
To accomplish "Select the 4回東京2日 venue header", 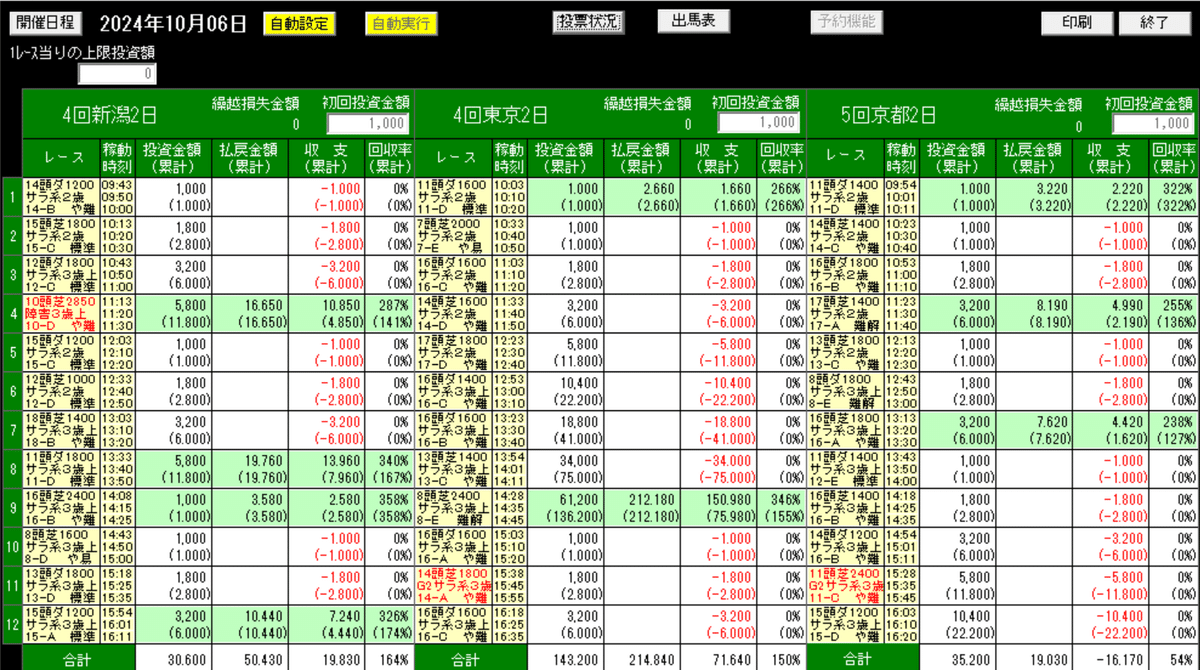I will click(x=503, y=115).
